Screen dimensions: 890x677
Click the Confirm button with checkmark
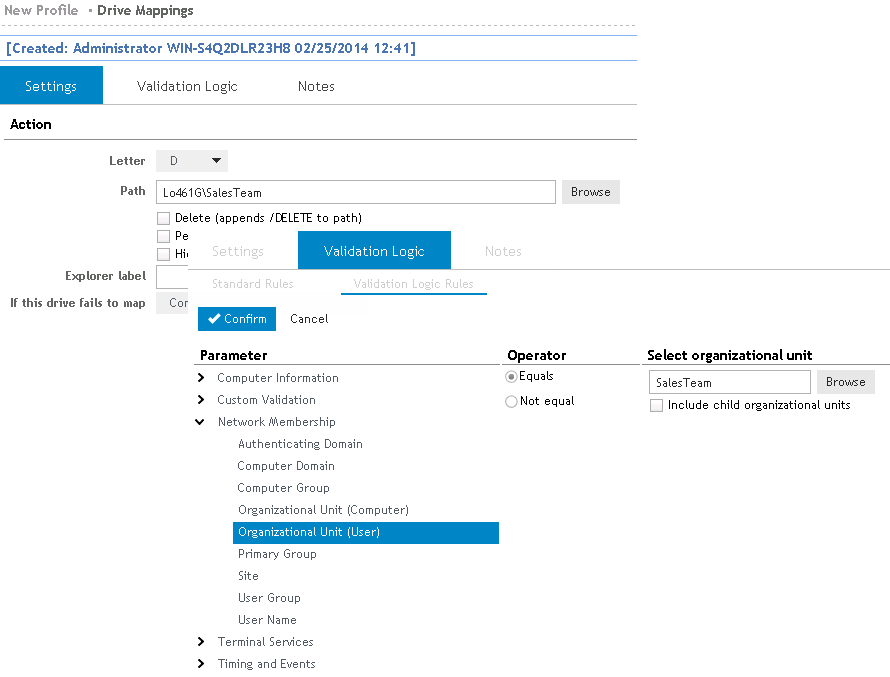(x=237, y=319)
